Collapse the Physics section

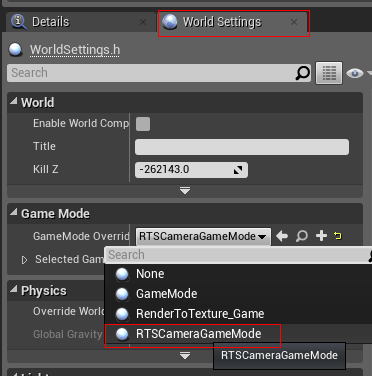pyautogui.click(x=14, y=290)
